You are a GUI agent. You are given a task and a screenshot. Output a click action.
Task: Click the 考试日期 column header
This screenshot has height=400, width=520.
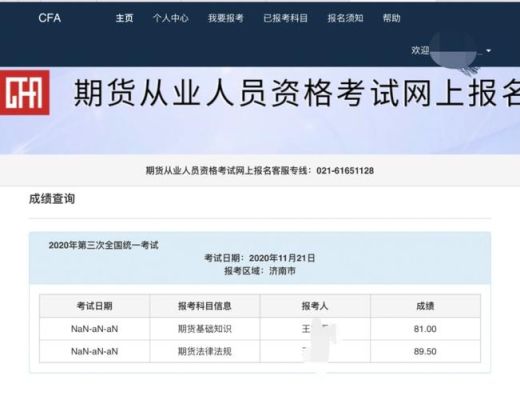click(x=95, y=306)
